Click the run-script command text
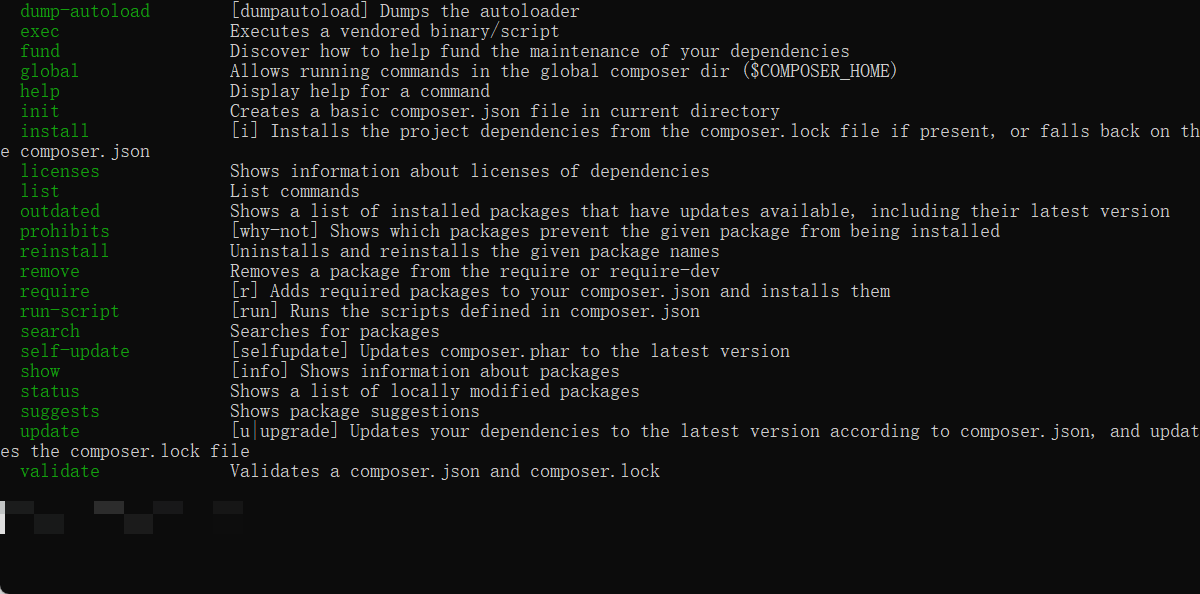The width and height of the screenshot is (1200, 594). click(70, 312)
